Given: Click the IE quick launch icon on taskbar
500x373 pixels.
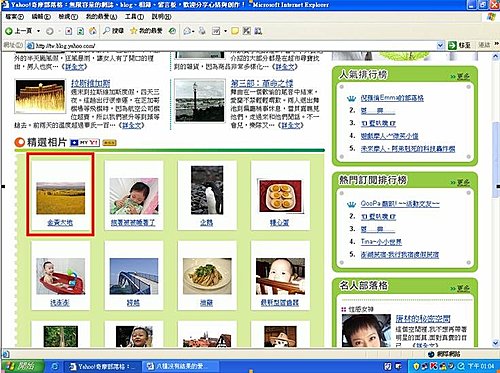Looking at the screenshot, I should click(x=55, y=367).
